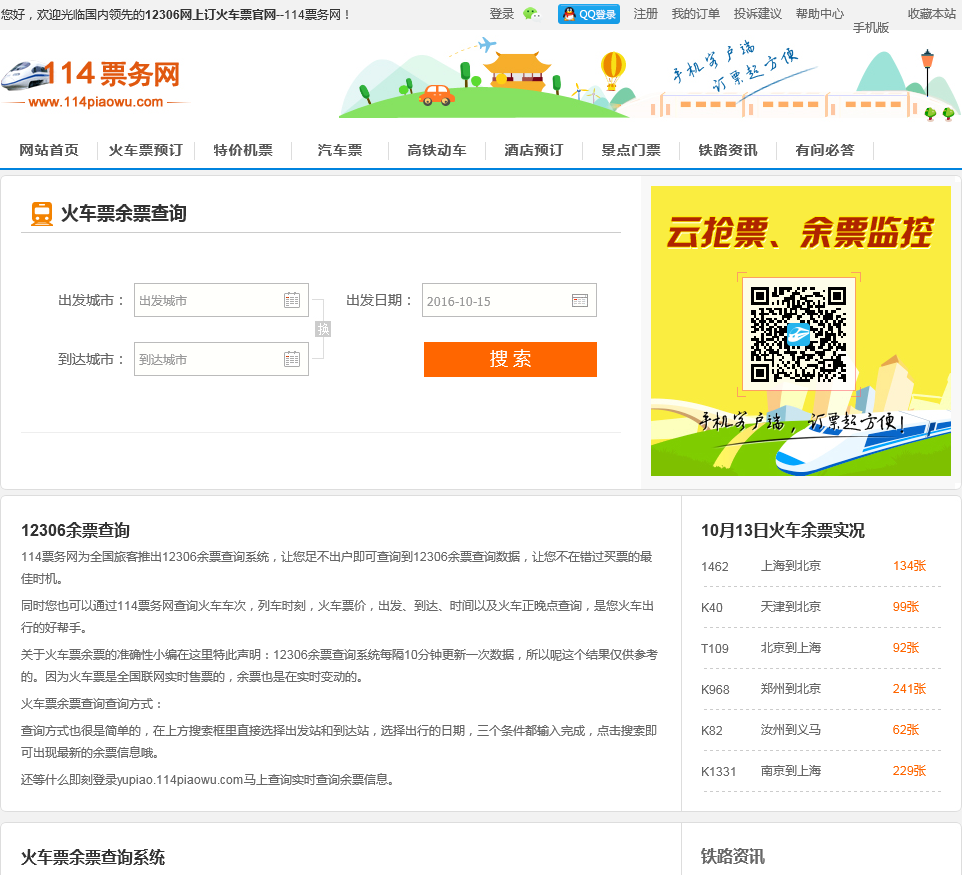
Task: Click the 114票务网 train logo
Action: coord(95,83)
